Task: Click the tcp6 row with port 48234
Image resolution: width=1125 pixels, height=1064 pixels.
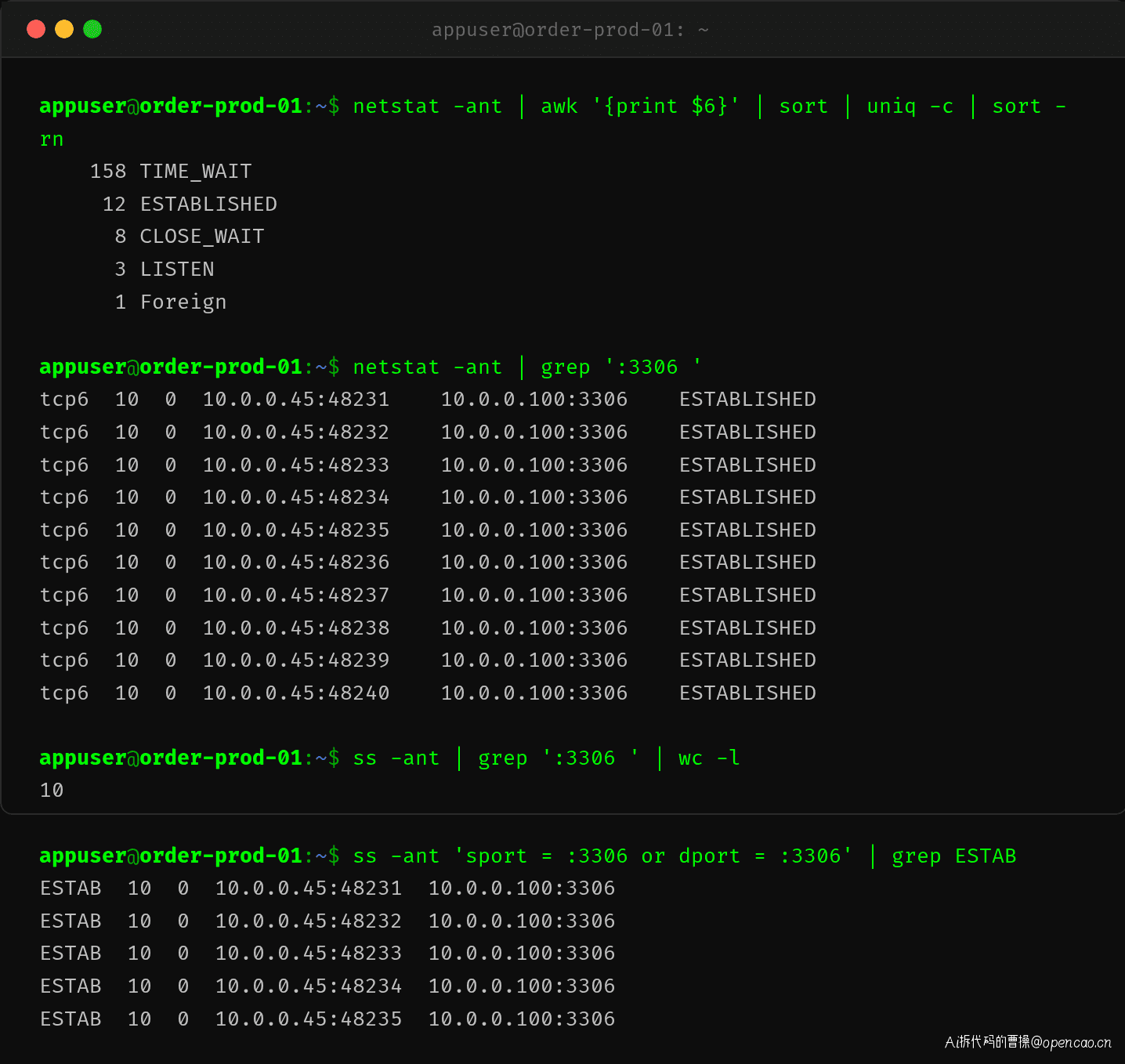Action: 428,497
